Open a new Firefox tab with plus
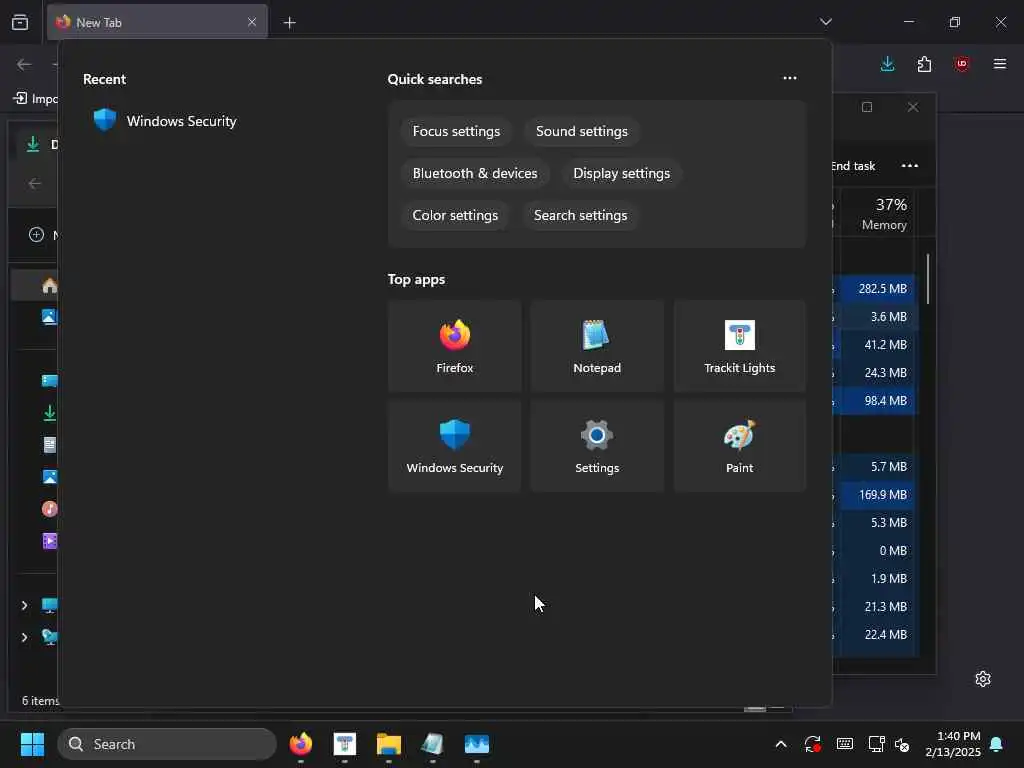Screen dimensions: 1024x768 coord(289,23)
